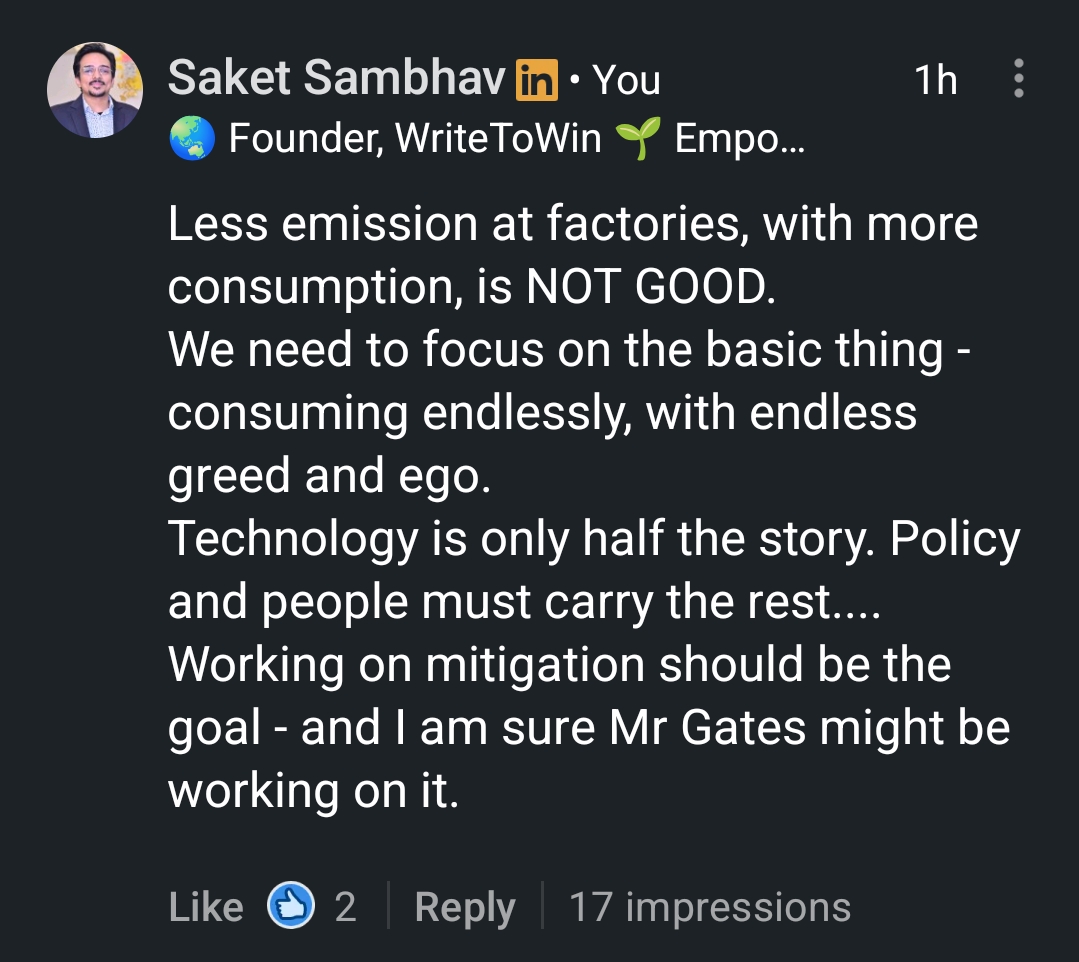The image size is (1079, 962).
Task: Click the seedling emoji in the headline
Action: click(x=636, y=140)
